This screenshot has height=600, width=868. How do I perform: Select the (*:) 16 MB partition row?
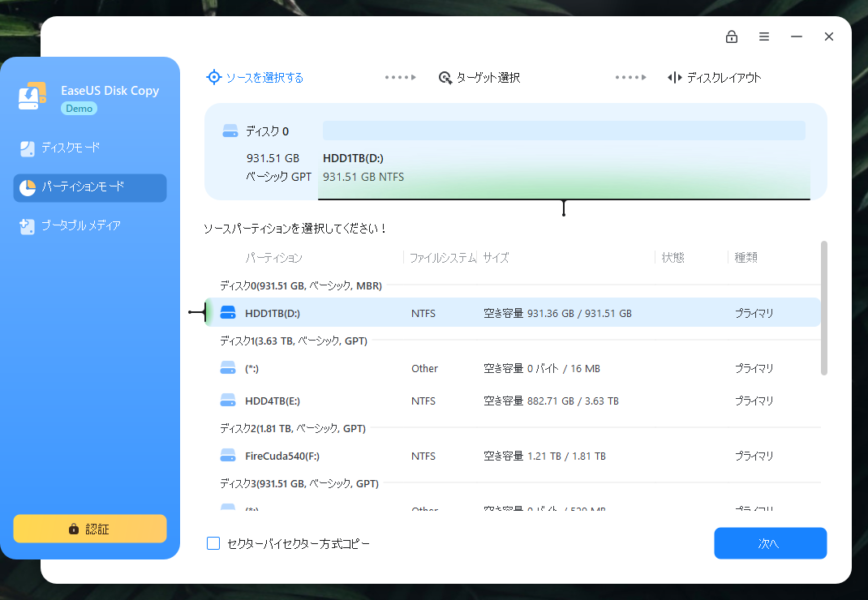click(513, 368)
